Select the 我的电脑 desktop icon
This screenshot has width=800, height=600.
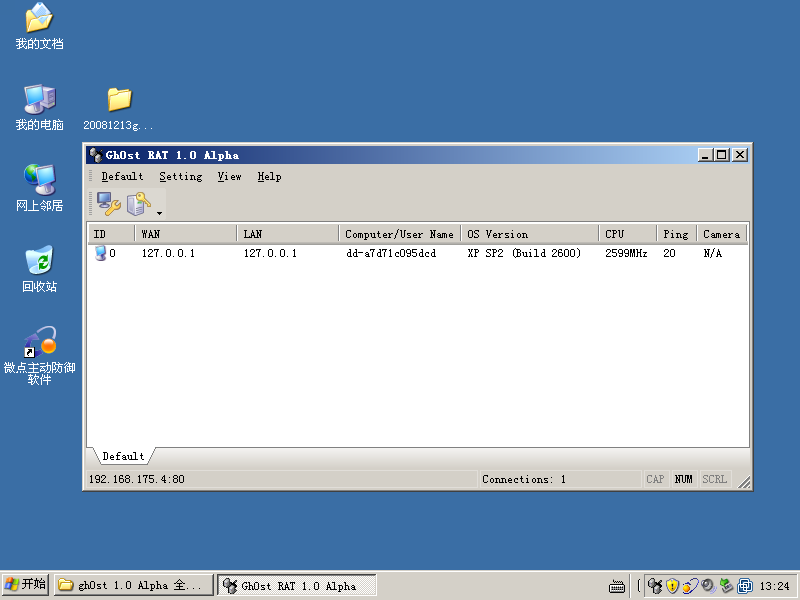(39, 108)
